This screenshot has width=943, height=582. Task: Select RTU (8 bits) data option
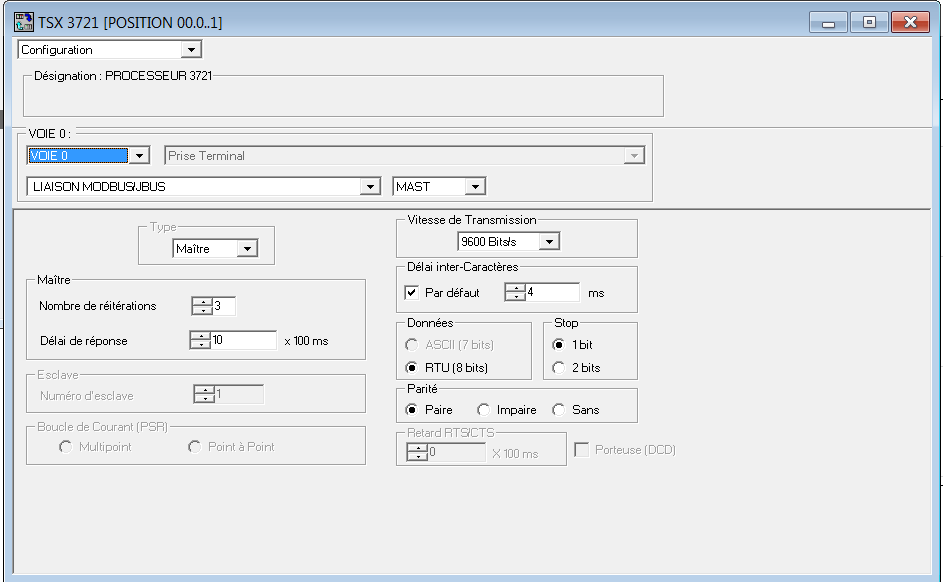[x=411, y=367]
